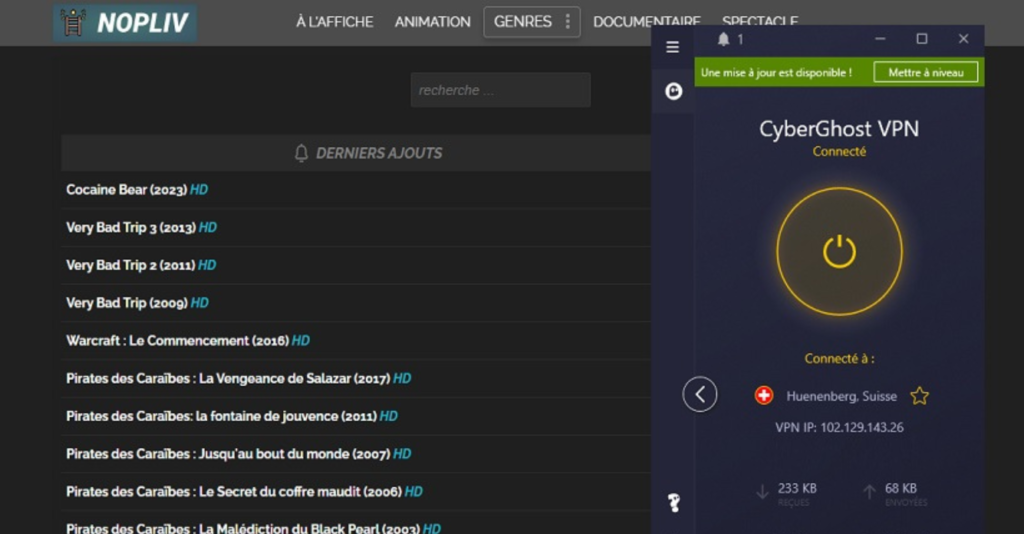
Task: Open the GENRES dropdown menu
Action: point(522,22)
